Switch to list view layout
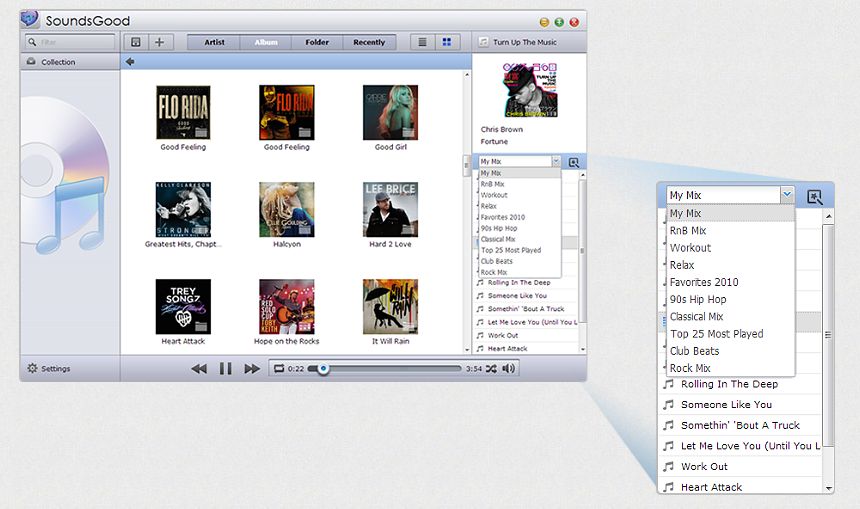860x509 pixels. [423, 42]
